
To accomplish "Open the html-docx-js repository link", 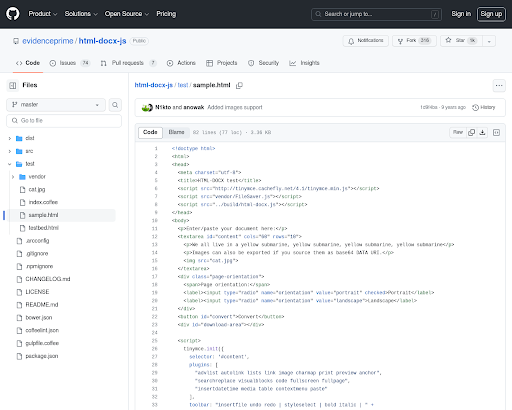I will point(102,41).
